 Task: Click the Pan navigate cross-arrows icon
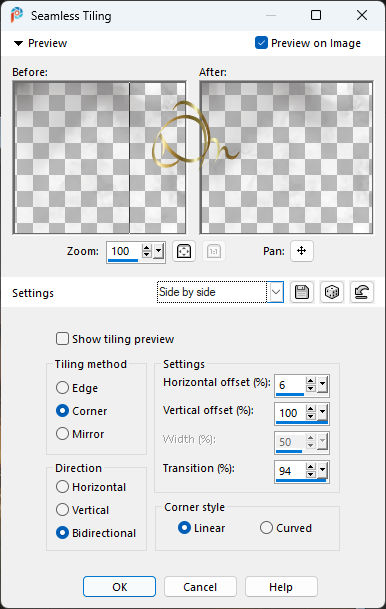[302, 251]
